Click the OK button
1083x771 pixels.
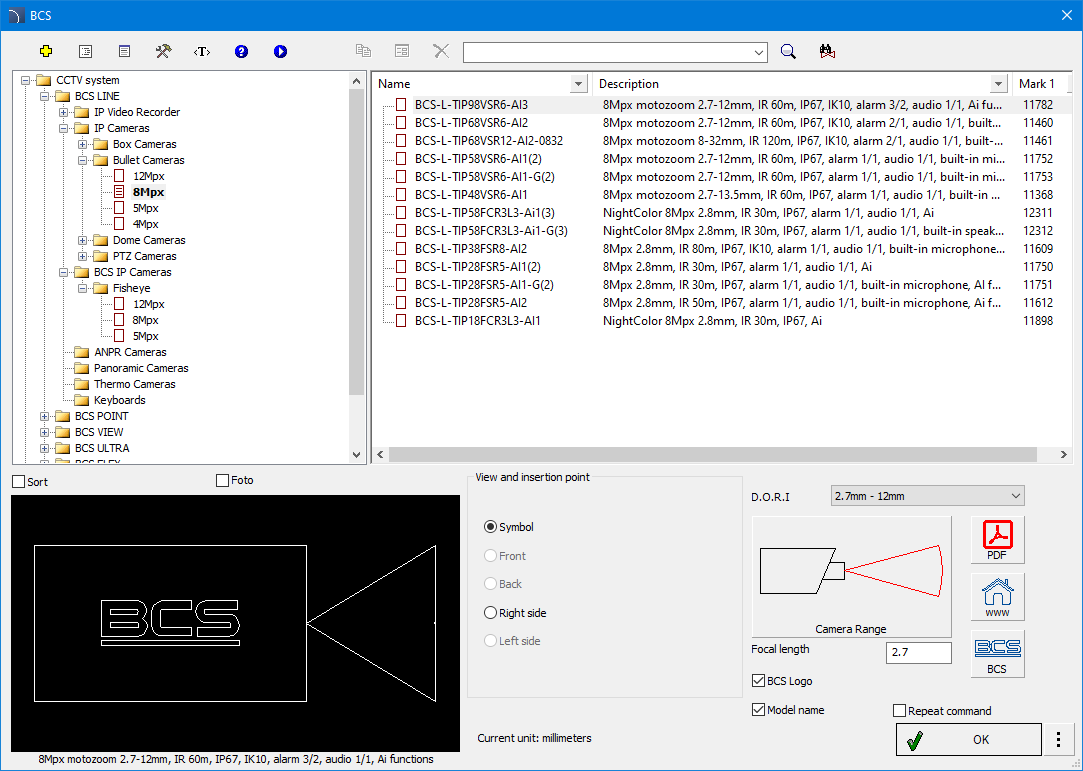(968, 739)
